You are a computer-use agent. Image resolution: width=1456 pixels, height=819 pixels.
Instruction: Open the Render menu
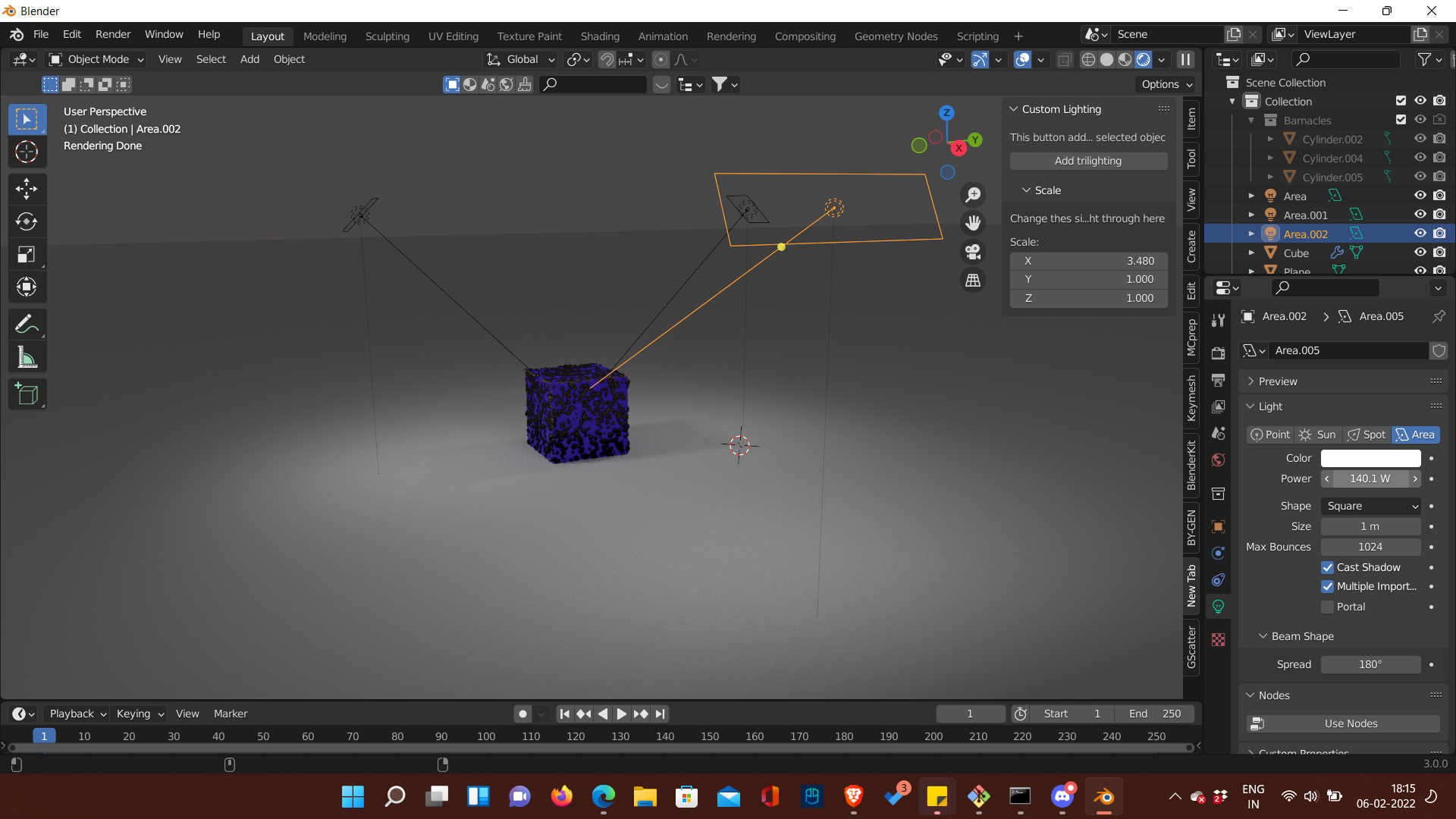click(112, 34)
